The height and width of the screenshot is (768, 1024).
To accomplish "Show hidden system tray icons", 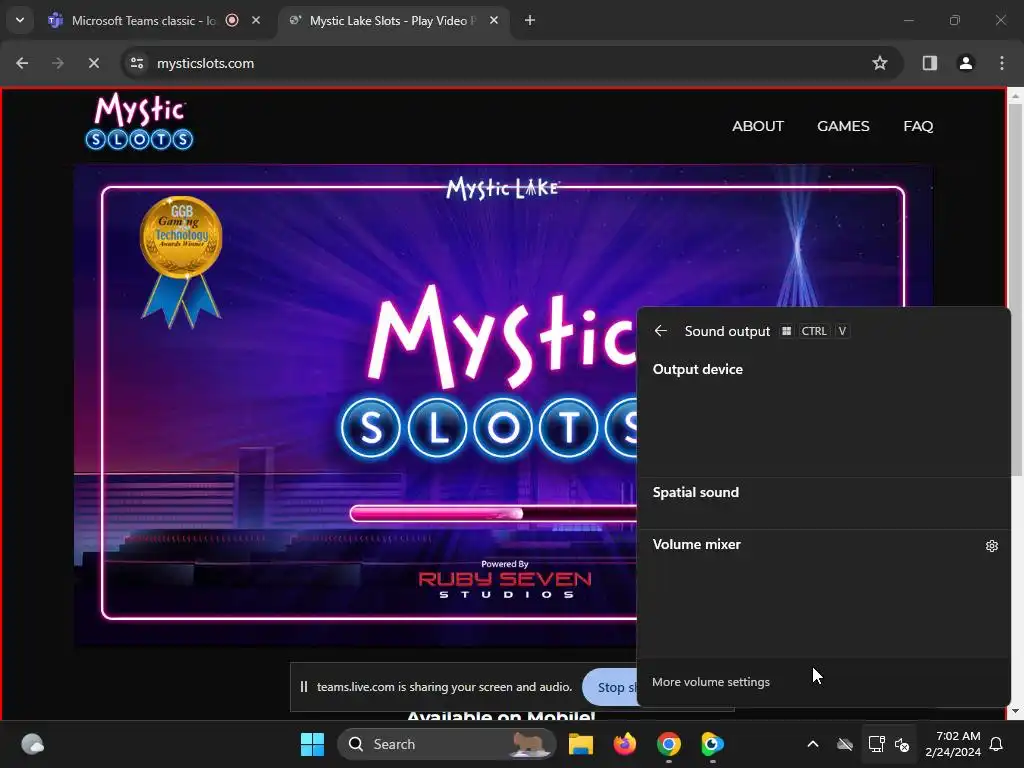I will [x=812, y=744].
